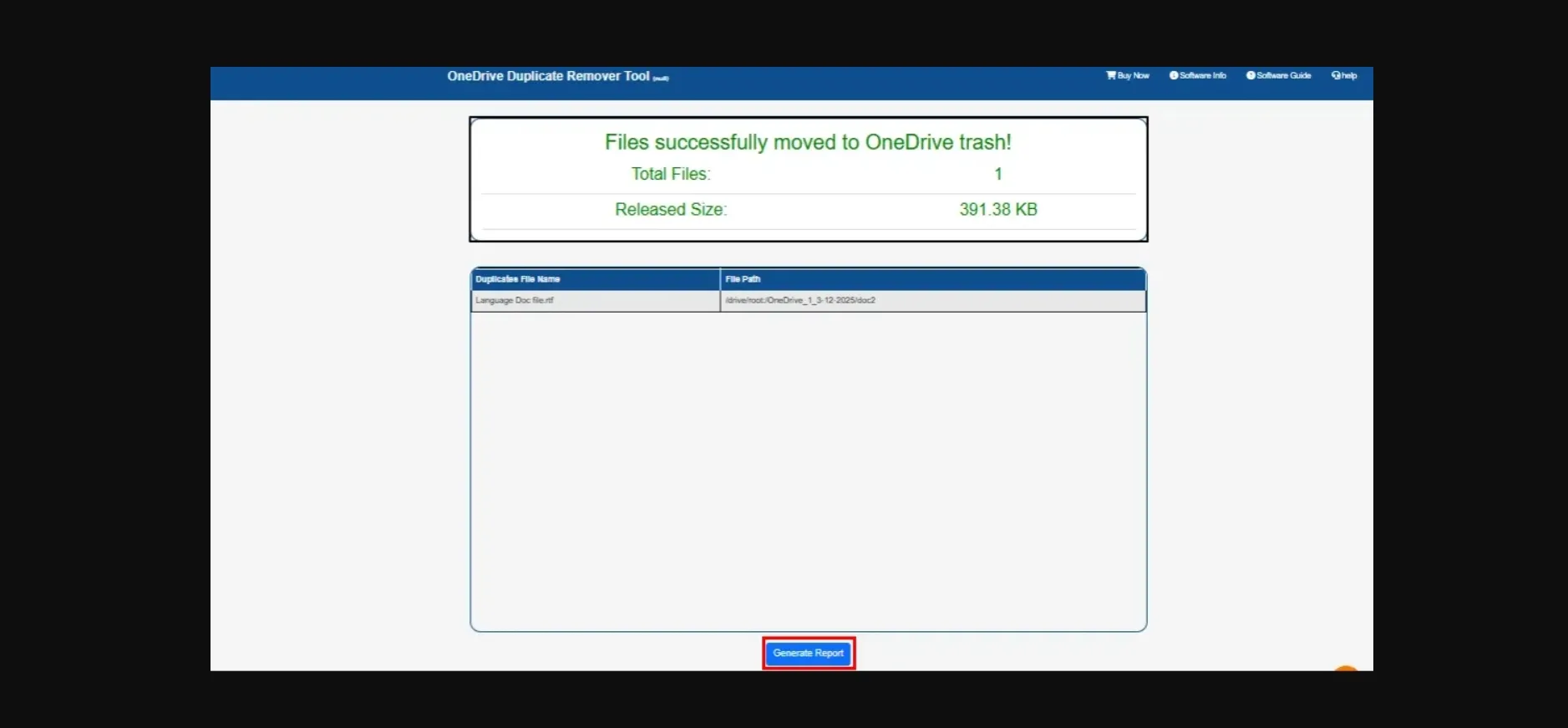This screenshot has height=728, width=1568.
Task: Click the Software Info circle icon
Action: click(x=1174, y=75)
